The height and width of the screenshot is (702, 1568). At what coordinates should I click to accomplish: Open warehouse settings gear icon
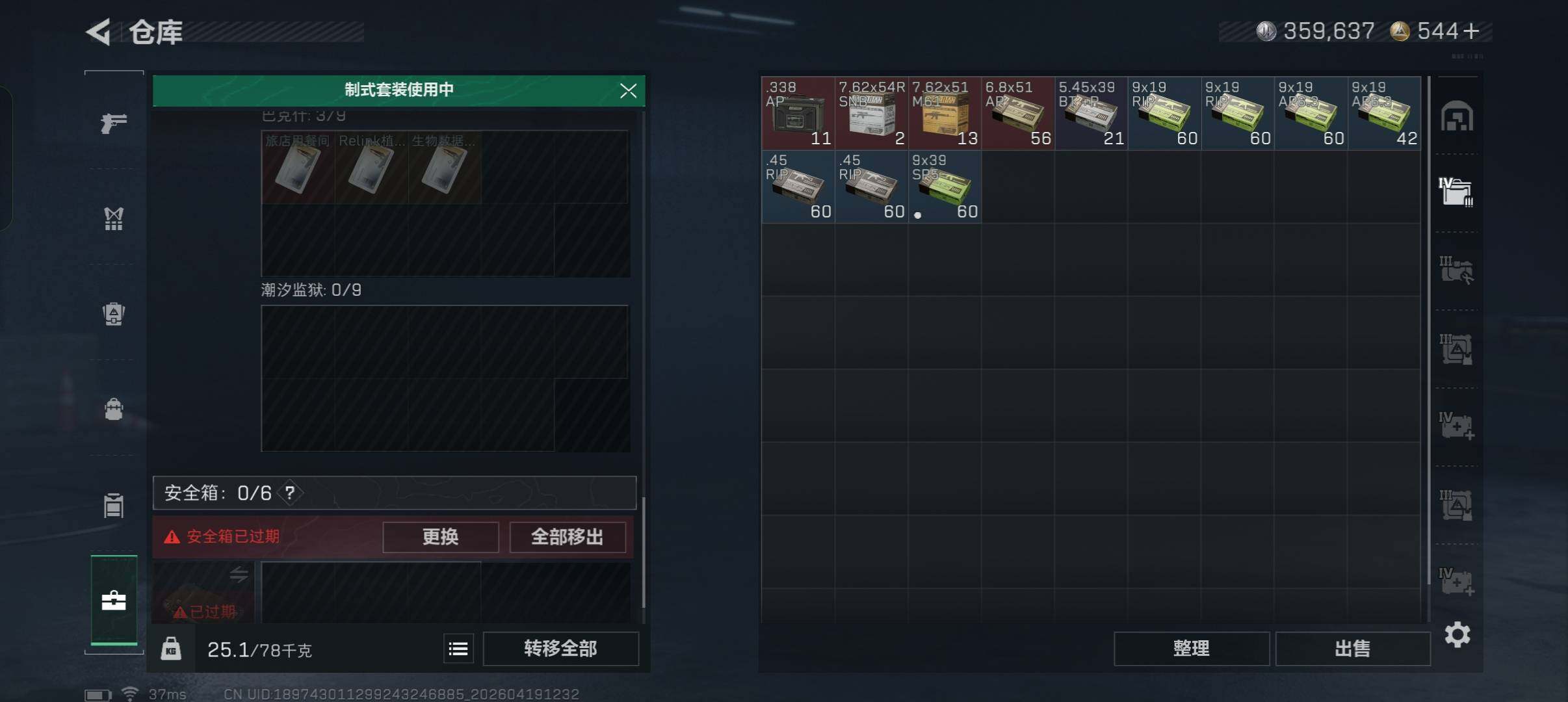[1457, 634]
